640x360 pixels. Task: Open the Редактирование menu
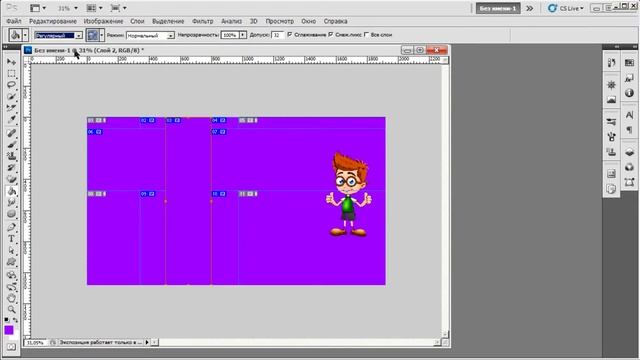coord(53,21)
